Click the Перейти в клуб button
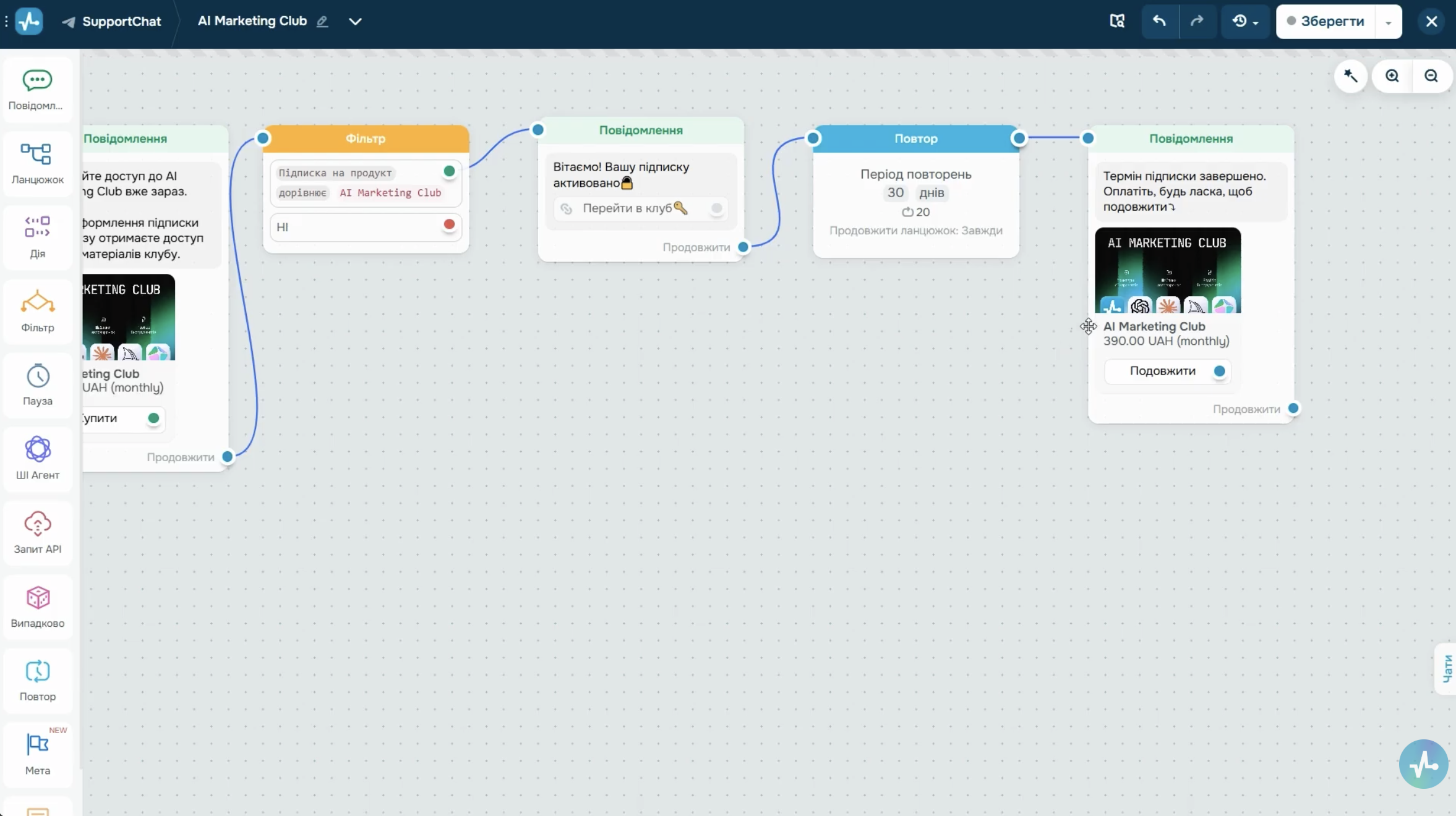This screenshot has width=1456, height=816. click(641, 208)
